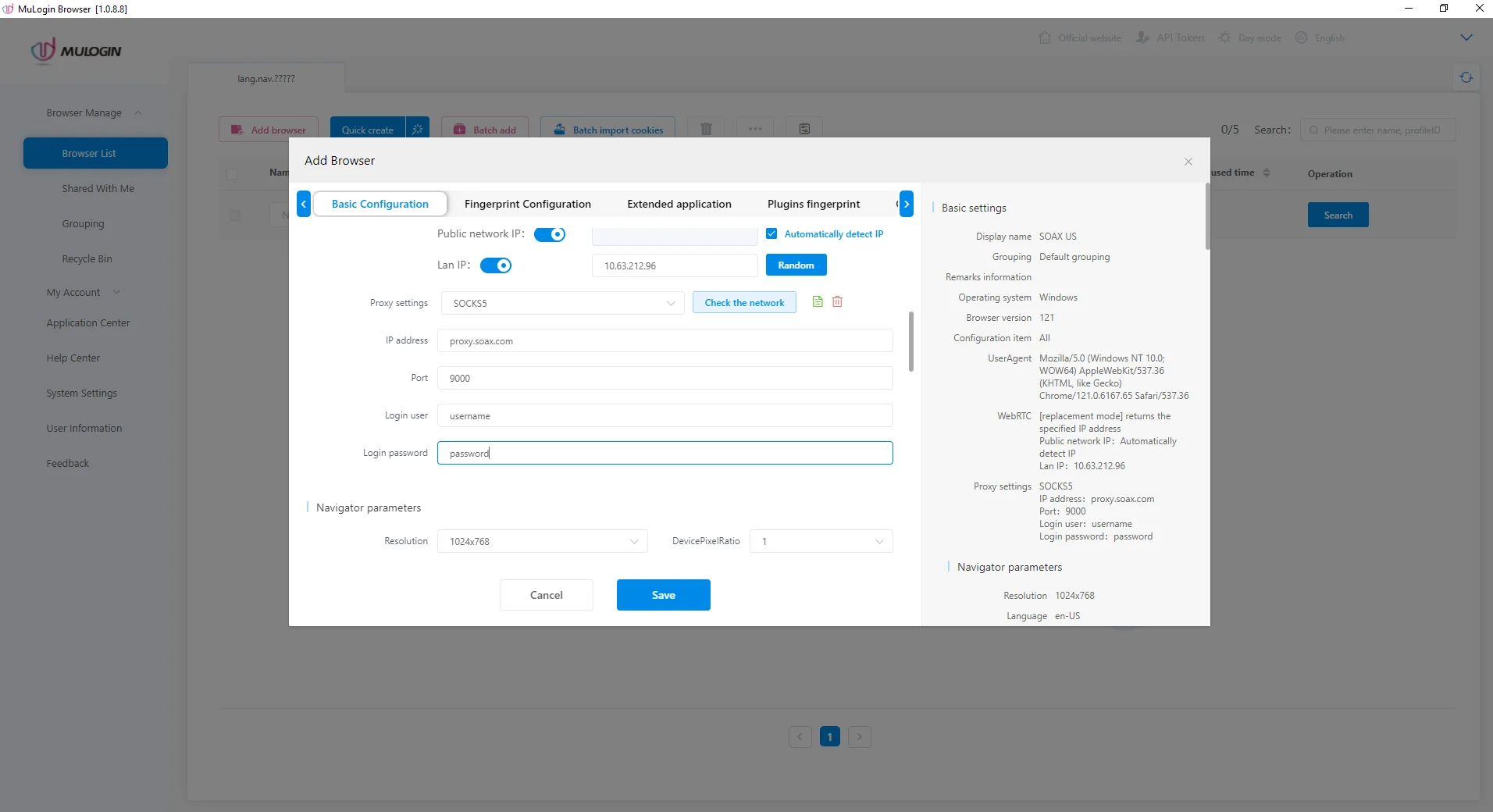Switch to Fingerprint Configuration tab
This screenshot has width=1493, height=812.
point(527,204)
